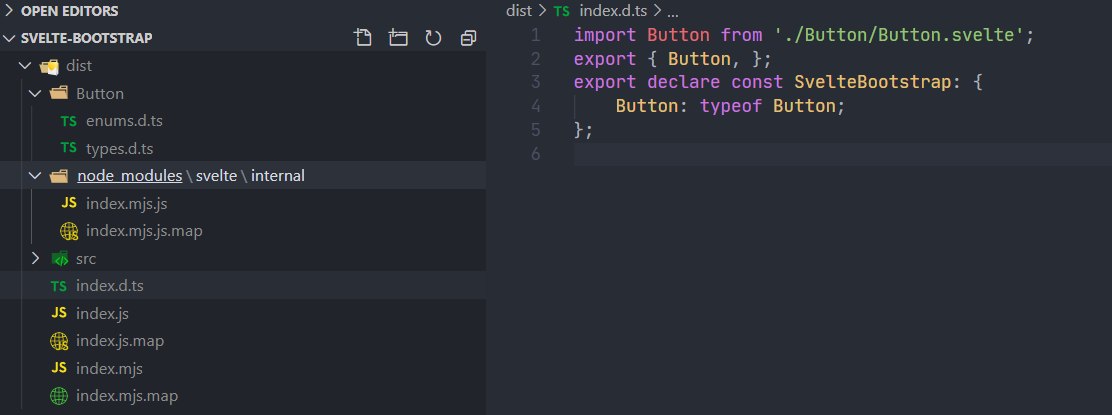Click the dist breadcrumb segment
This screenshot has width=1112, height=415.
518,11
